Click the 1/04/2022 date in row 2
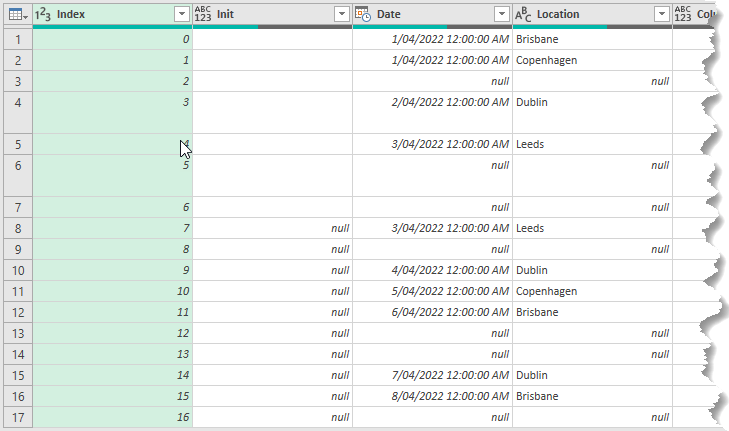Viewport: 729px width, 431px height. (432, 60)
